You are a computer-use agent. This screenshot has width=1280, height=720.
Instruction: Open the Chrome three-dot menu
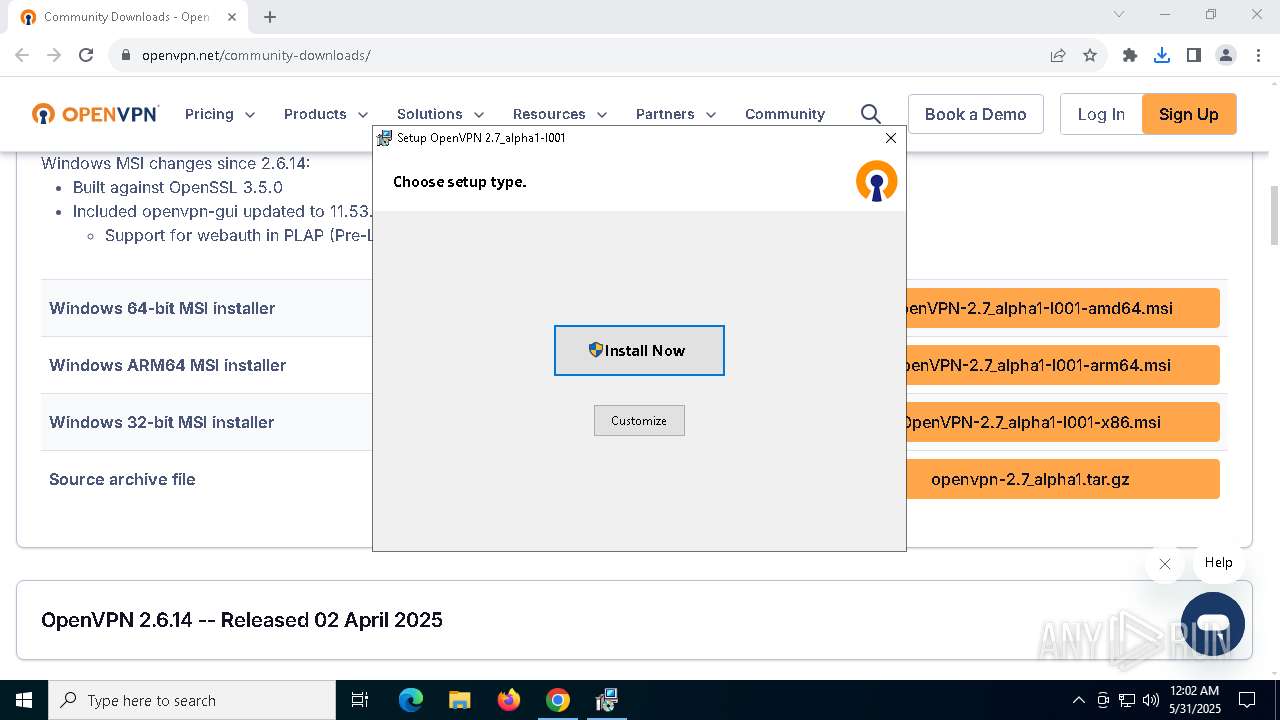[1257, 55]
